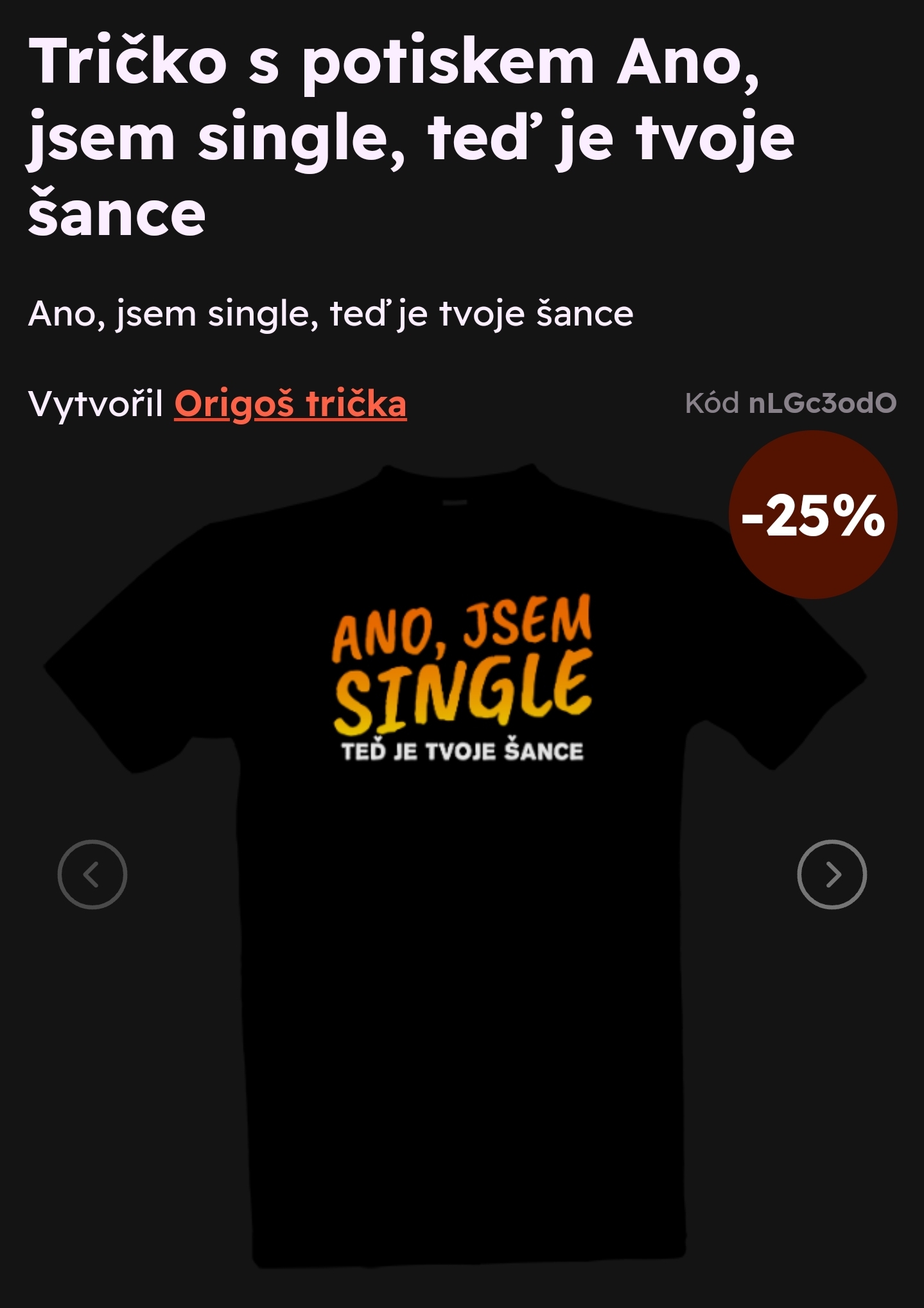This screenshot has height=1308, width=924.
Task: Advance to the next product image
Action: tap(832, 874)
